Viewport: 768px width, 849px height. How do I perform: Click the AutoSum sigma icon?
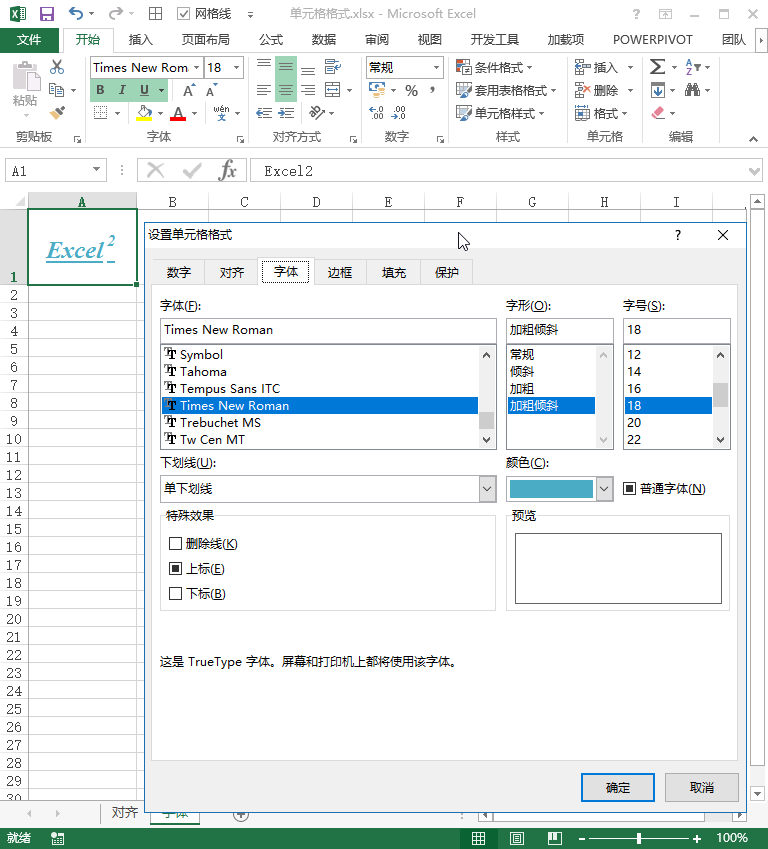(x=657, y=67)
